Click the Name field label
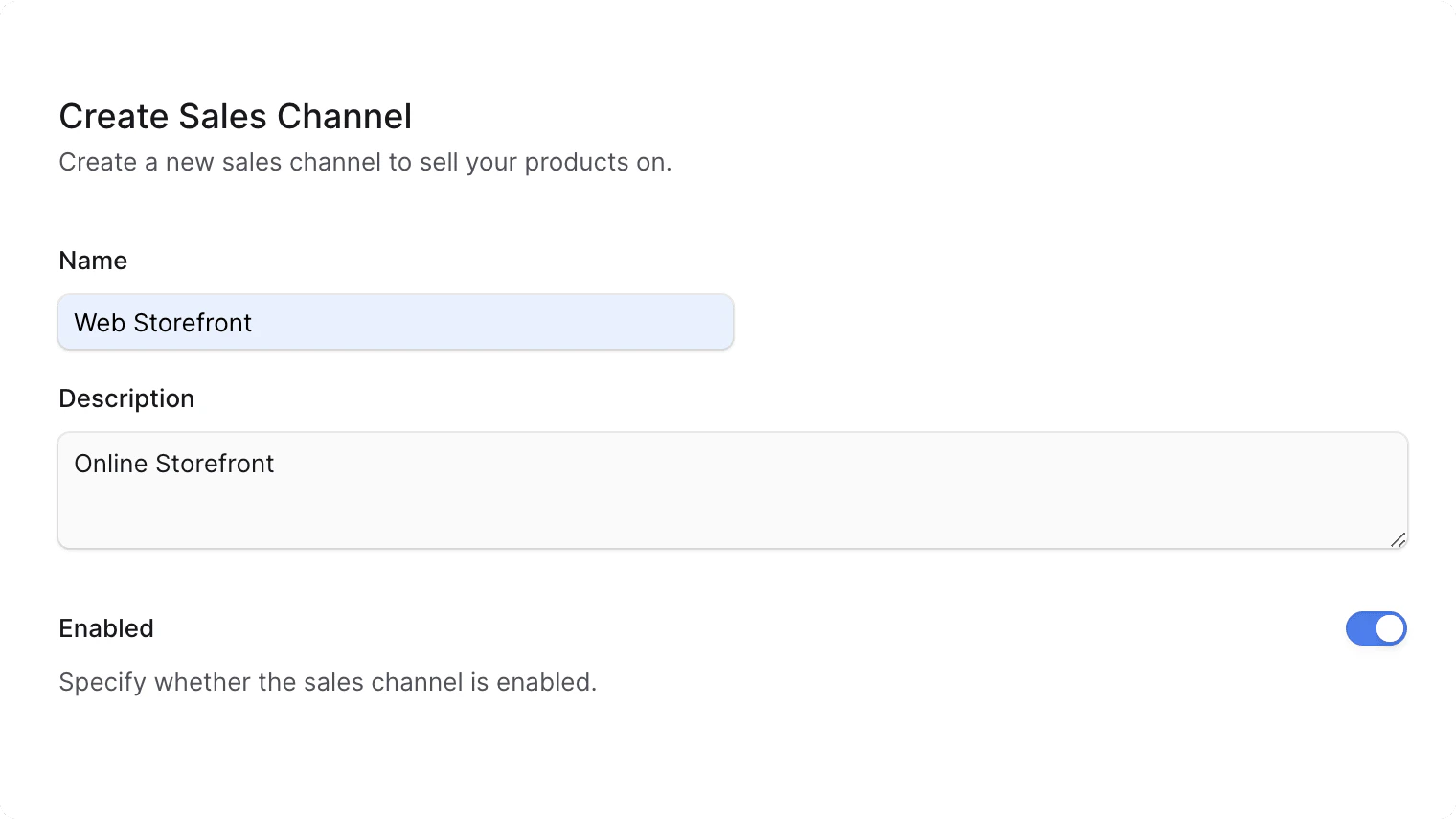This screenshot has width=1456, height=819. coord(92,260)
